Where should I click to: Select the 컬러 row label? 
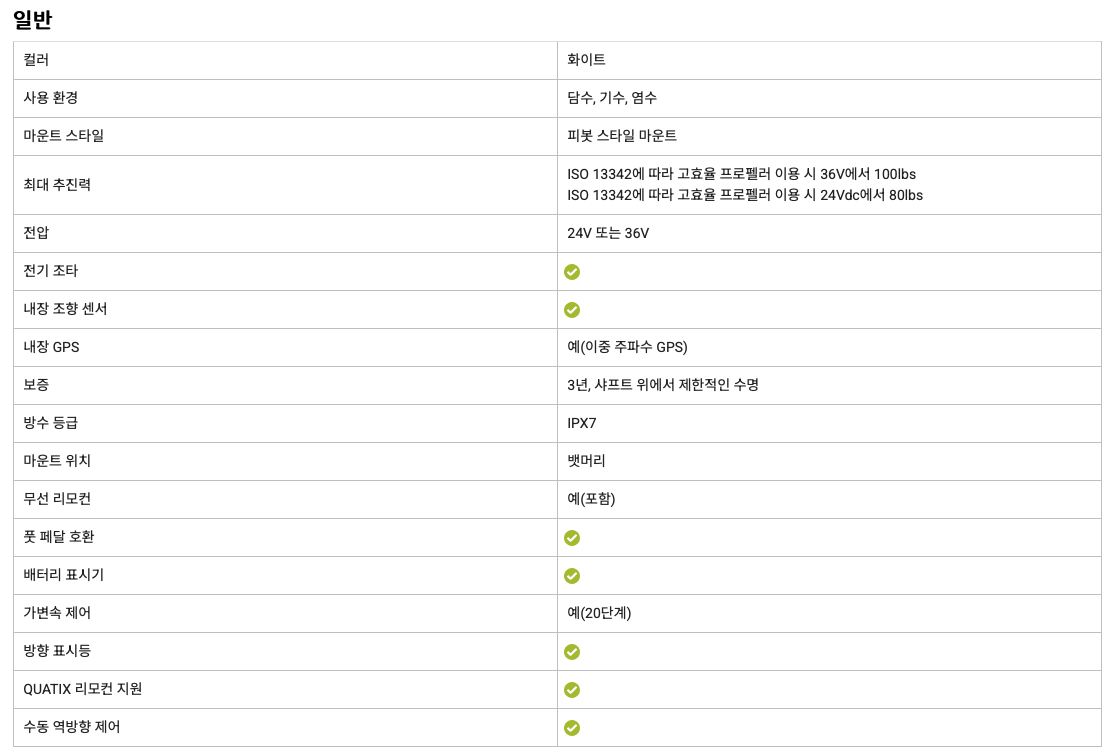(37, 60)
